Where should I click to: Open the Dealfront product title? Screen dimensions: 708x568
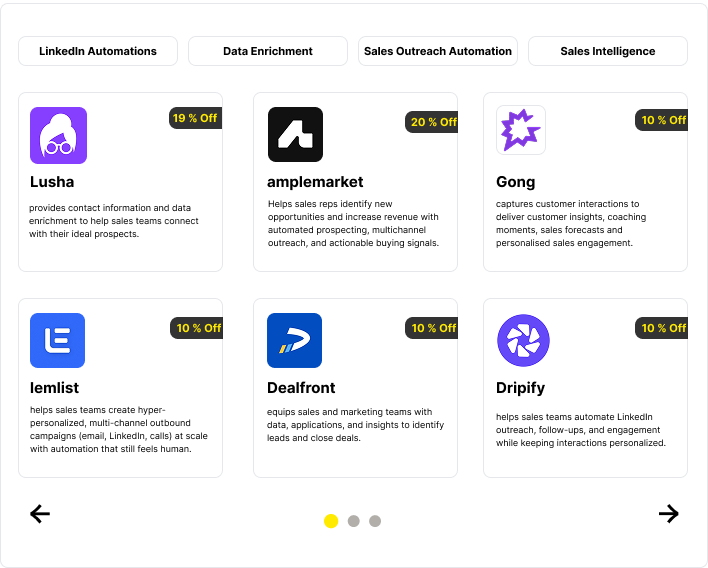pos(301,387)
